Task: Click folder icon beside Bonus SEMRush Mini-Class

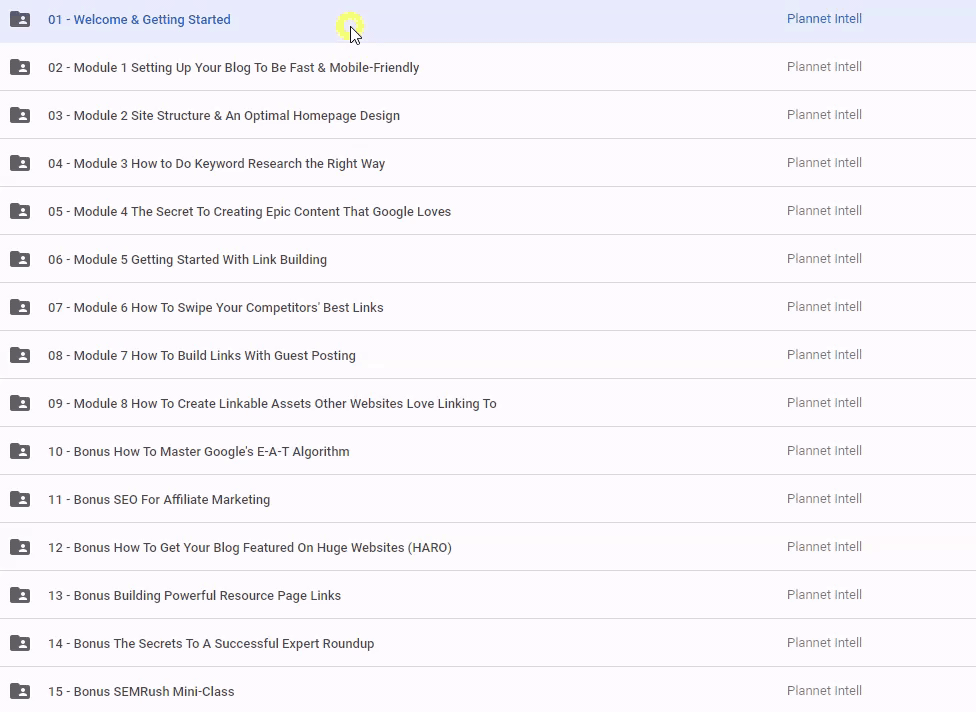Action: point(20,691)
